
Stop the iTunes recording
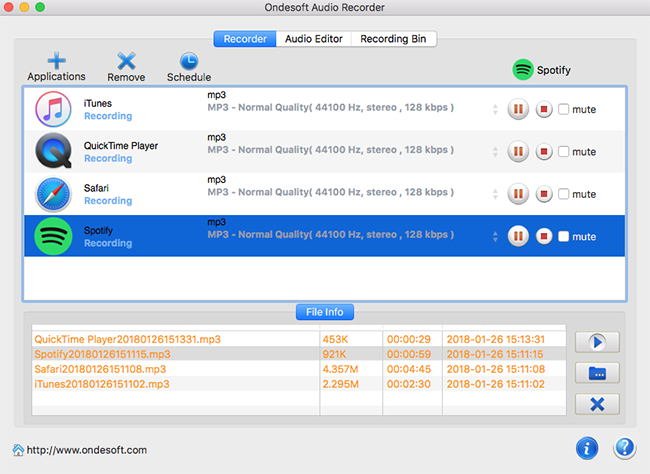pyautogui.click(x=544, y=109)
